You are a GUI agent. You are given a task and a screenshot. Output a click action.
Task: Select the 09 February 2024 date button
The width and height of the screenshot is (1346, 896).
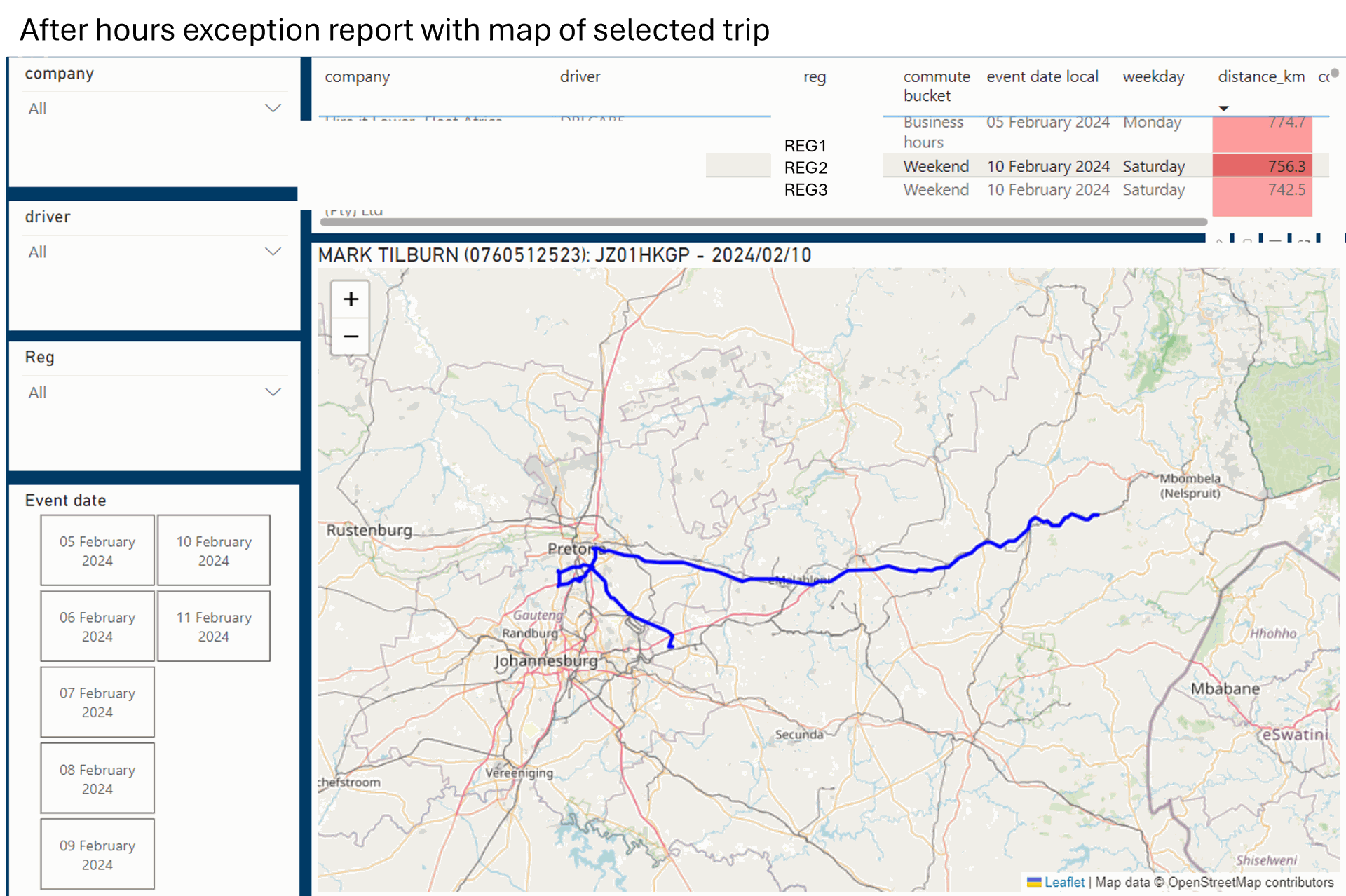click(97, 854)
